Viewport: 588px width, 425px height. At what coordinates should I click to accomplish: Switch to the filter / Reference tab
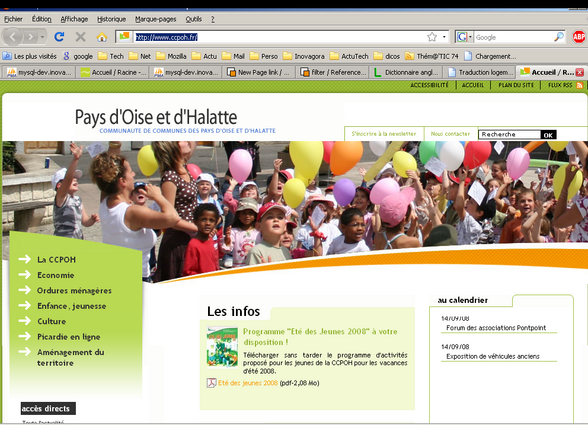332,72
